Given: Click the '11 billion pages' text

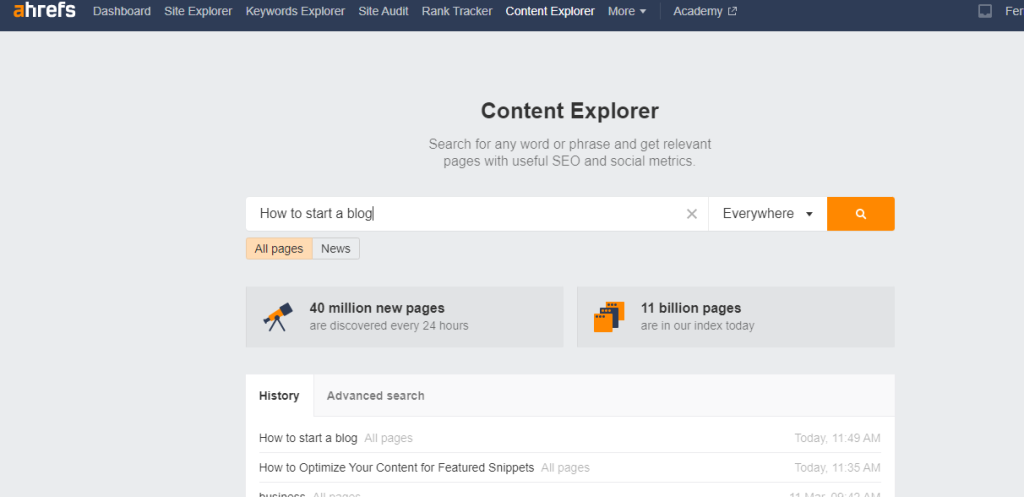Looking at the screenshot, I should click(691, 308).
